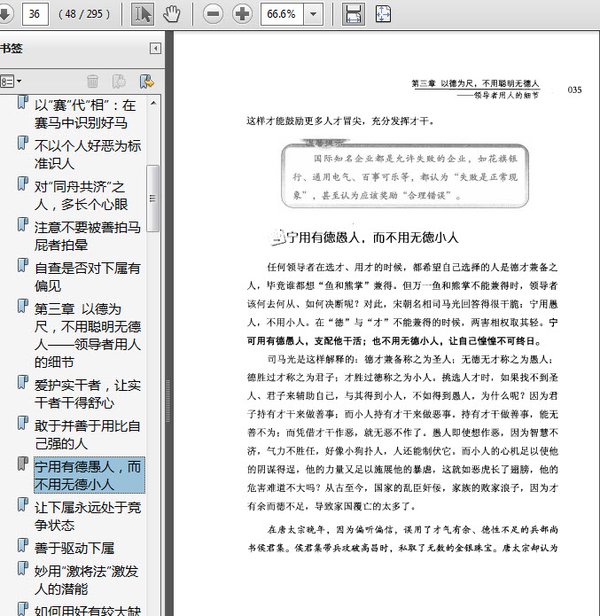Click bookmark icon beside 让下属永远处于竞争状态

23,504
